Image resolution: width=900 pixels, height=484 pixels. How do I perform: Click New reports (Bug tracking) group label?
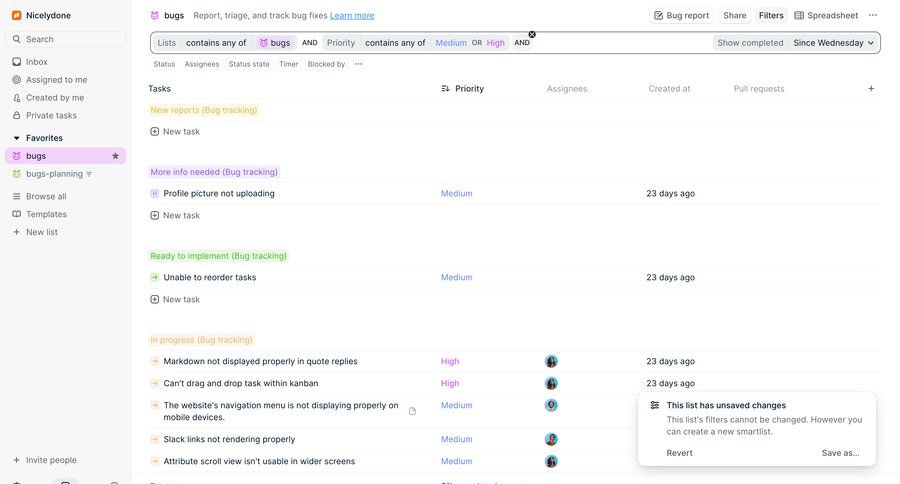[204, 110]
